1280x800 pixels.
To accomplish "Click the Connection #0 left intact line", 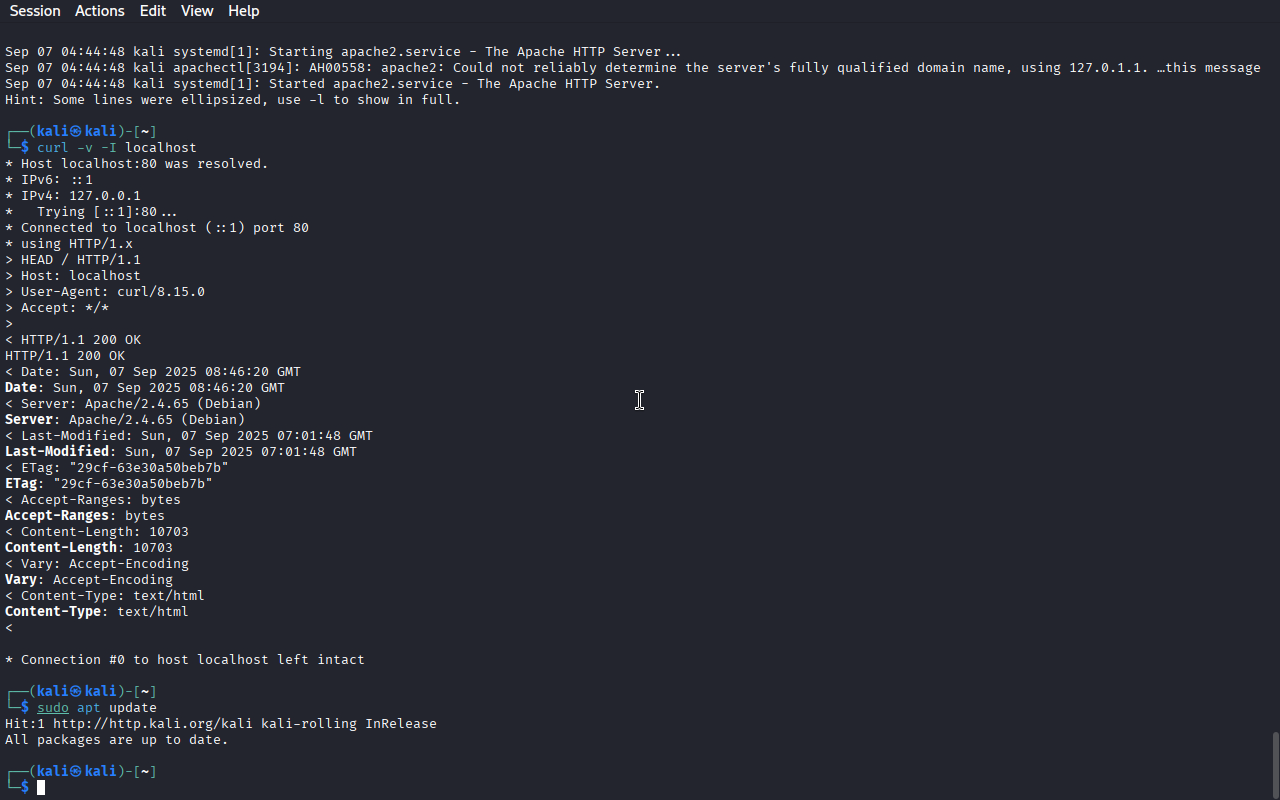I will [x=185, y=660].
